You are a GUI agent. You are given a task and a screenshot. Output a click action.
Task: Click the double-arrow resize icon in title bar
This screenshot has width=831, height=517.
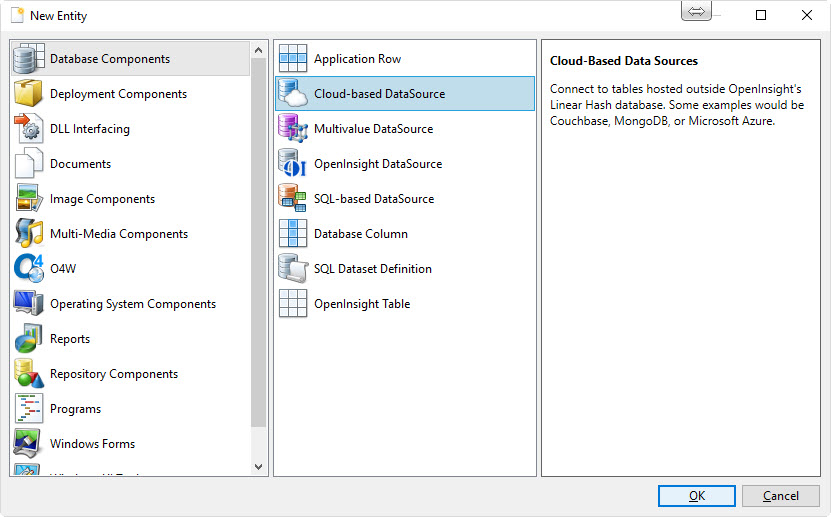[696, 11]
